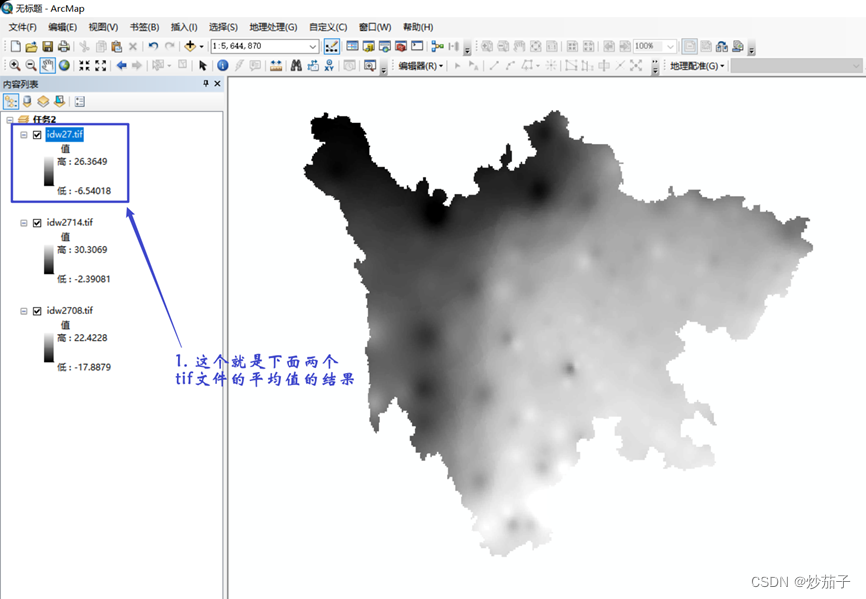This screenshot has height=599, width=866.
Task: Open the map scale dropdown
Action: 313,46
